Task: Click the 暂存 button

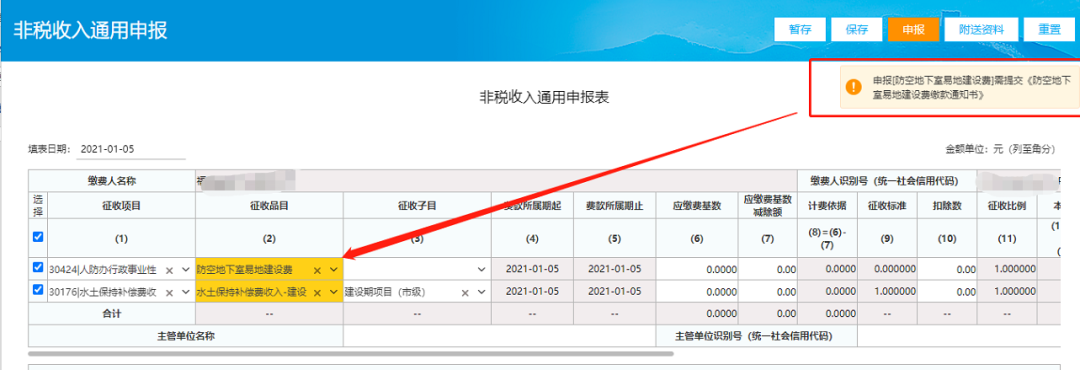Action: point(800,30)
